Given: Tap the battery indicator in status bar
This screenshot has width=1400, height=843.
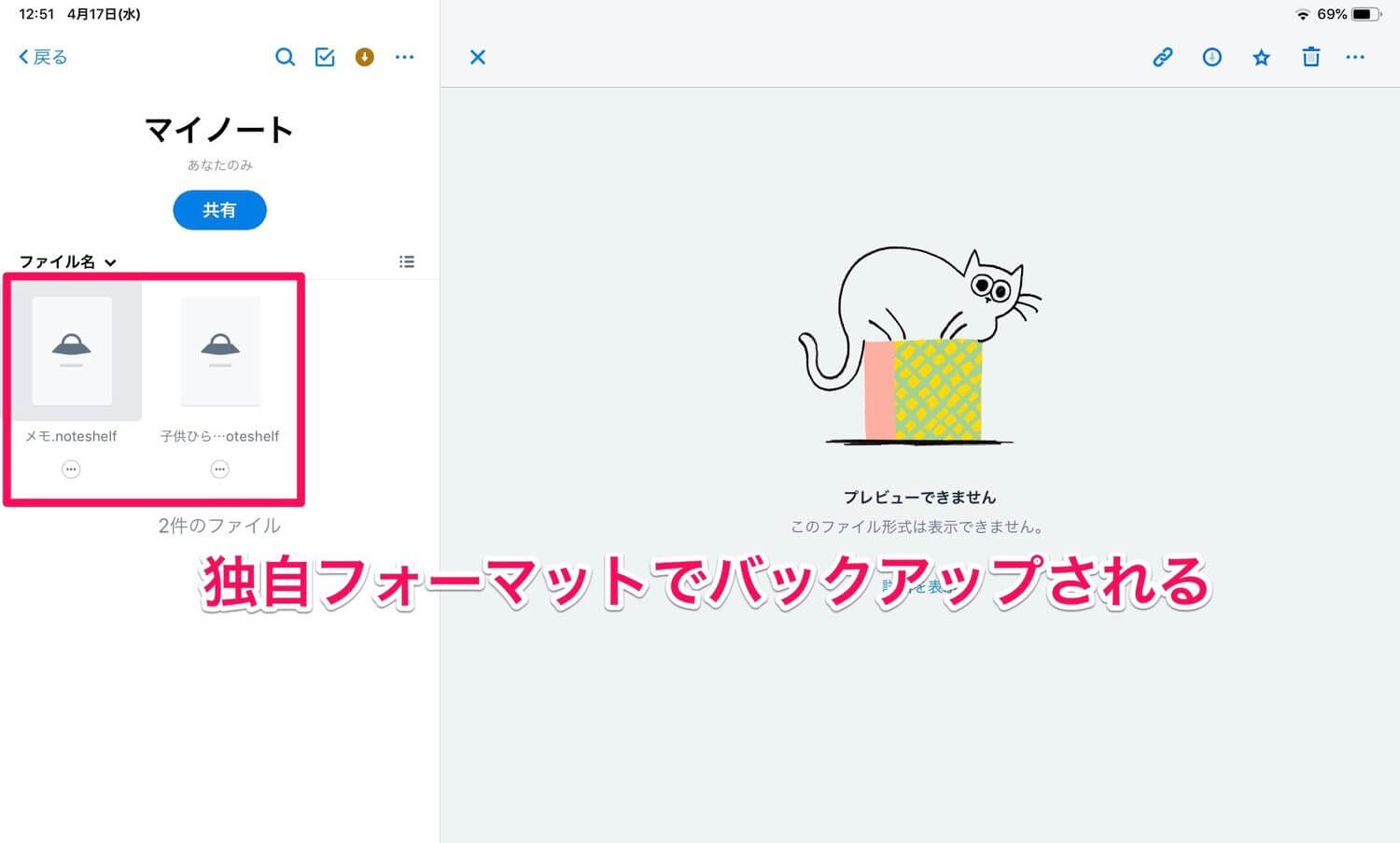Looking at the screenshot, I should click(x=1367, y=14).
